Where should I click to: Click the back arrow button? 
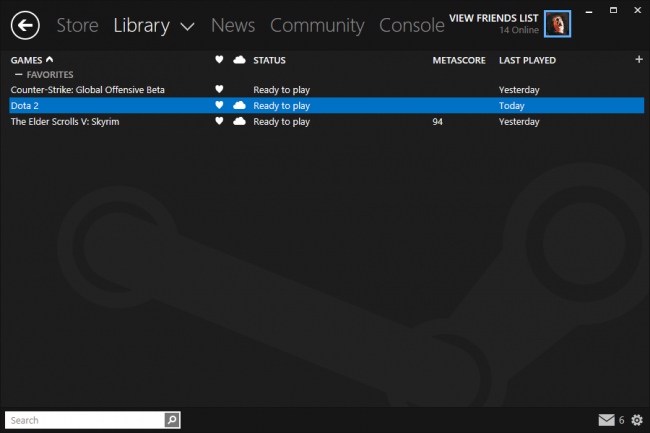[25, 26]
